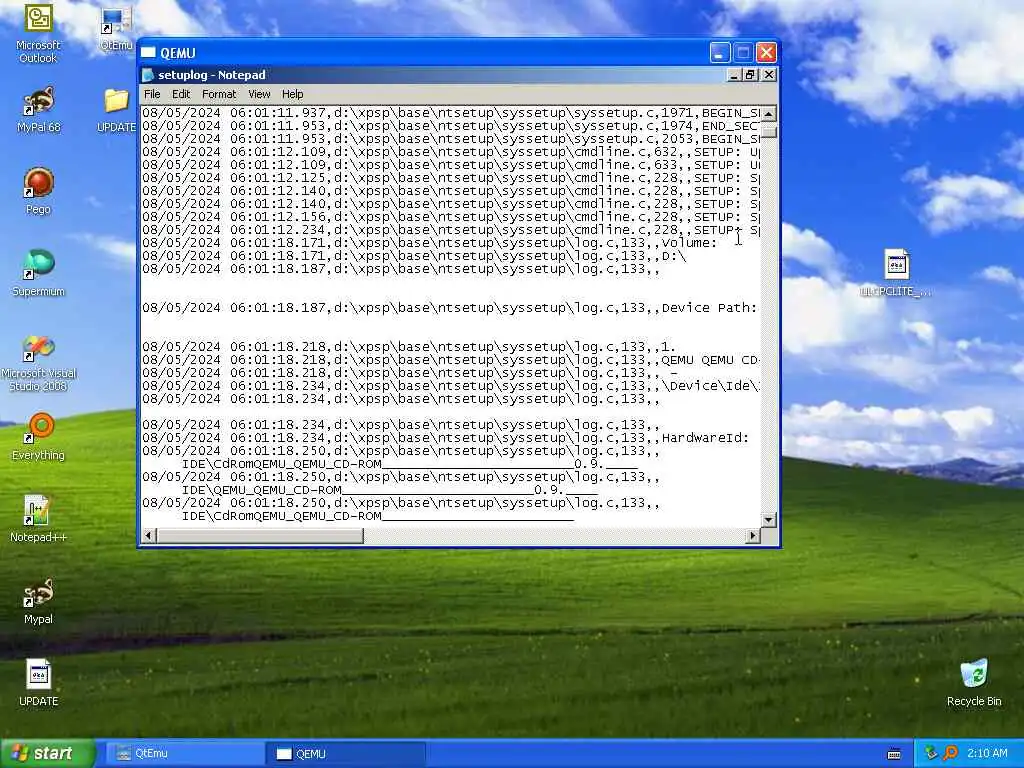Open the Microsoft Outlook desktop icon

(38, 33)
